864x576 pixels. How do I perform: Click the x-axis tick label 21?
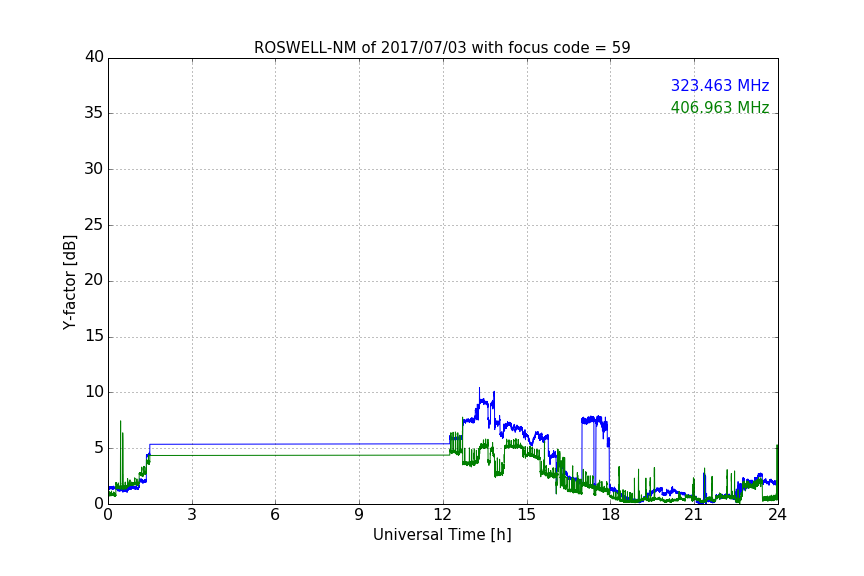[694, 515]
